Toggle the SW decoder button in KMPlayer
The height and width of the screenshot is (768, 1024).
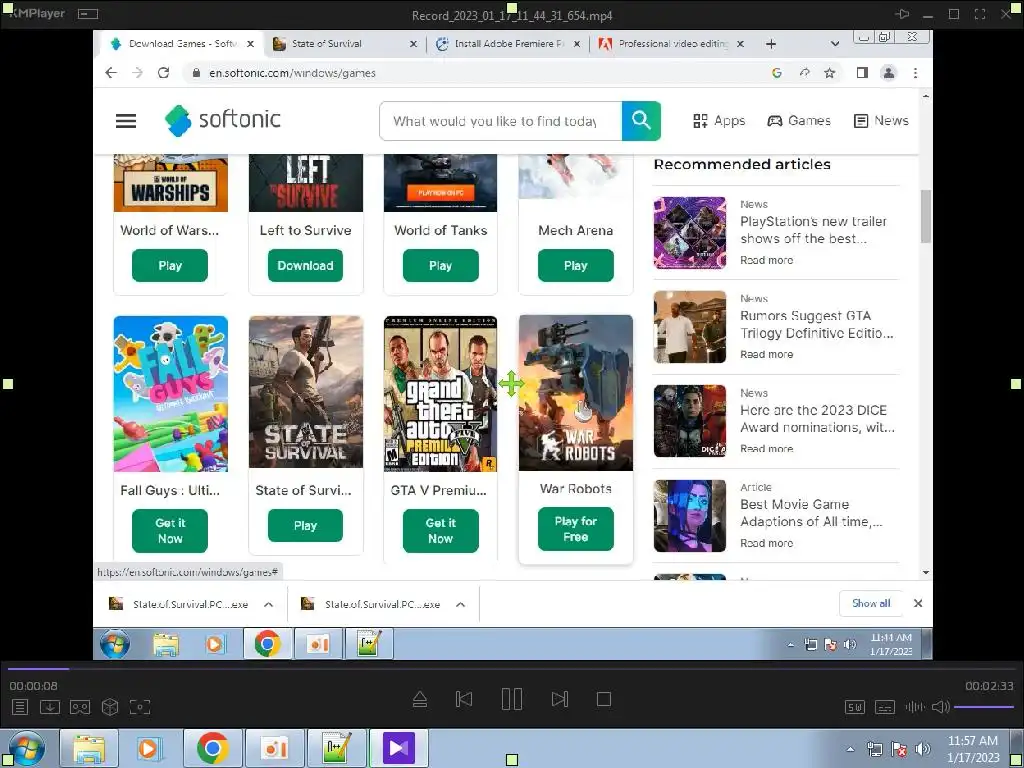click(855, 707)
